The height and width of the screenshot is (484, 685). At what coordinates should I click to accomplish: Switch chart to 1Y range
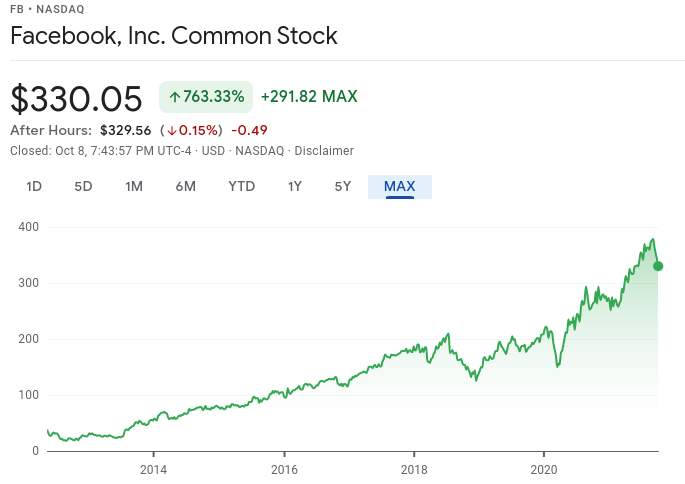295,186
